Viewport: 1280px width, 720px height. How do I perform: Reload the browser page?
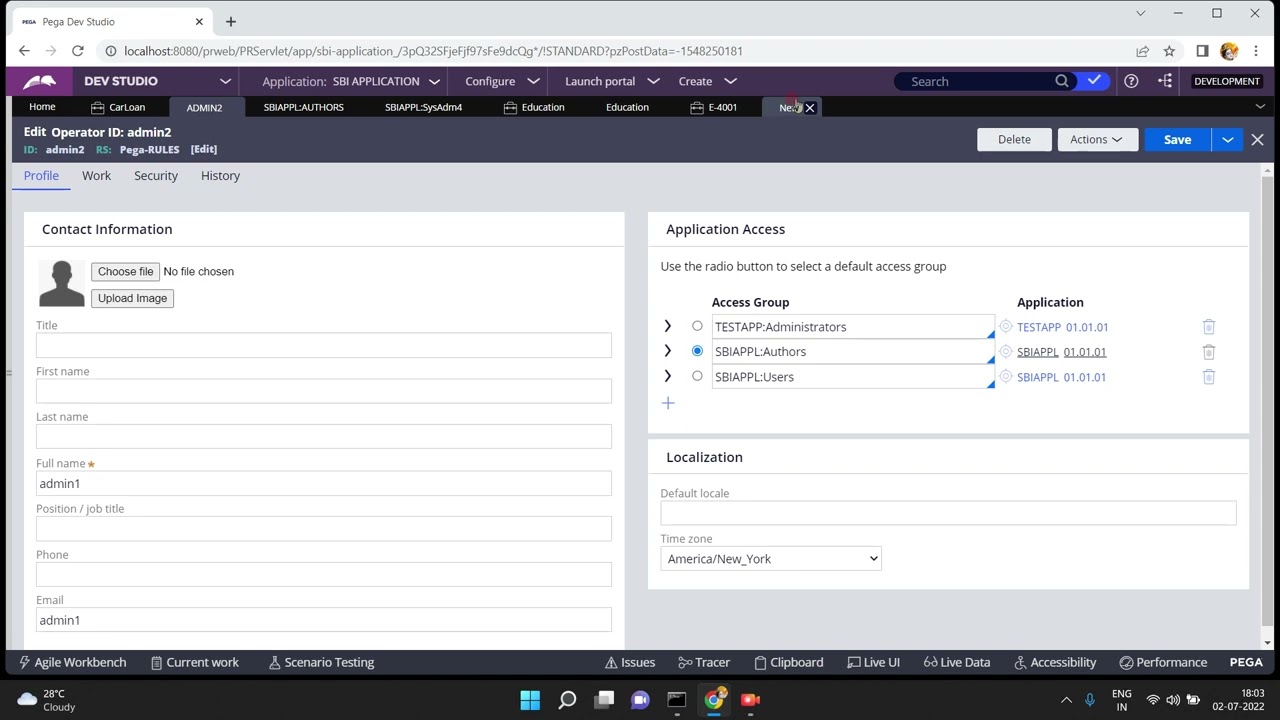pos(77,51)
